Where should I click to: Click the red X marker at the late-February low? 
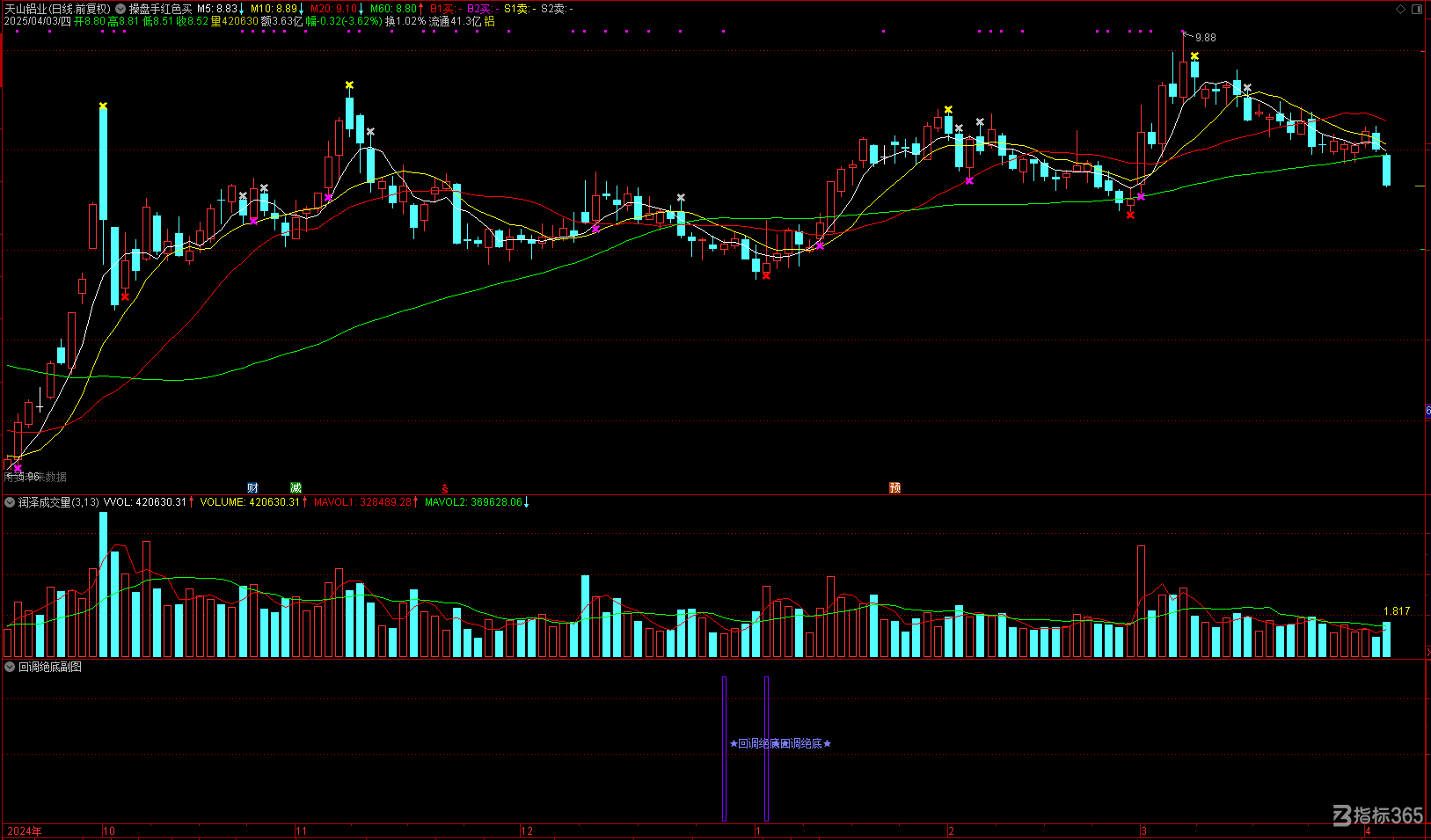[1130, 215]
